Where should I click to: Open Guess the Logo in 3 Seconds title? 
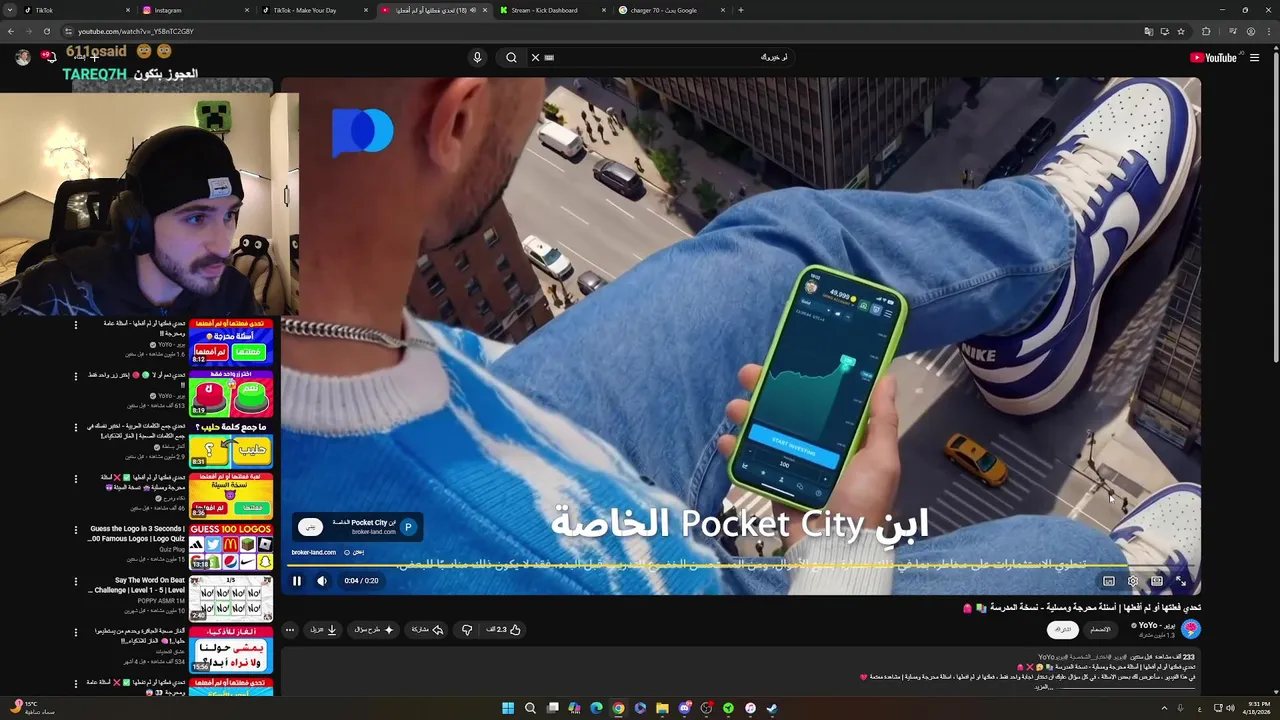pos(137,533)
